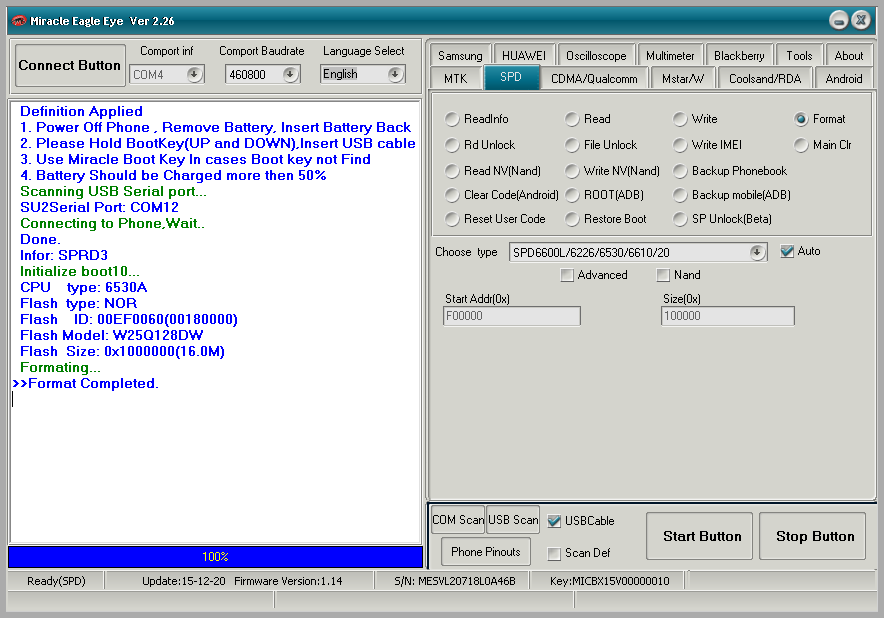Click the 'SU2Serial Port: COM12' log line

click(99, 208)
